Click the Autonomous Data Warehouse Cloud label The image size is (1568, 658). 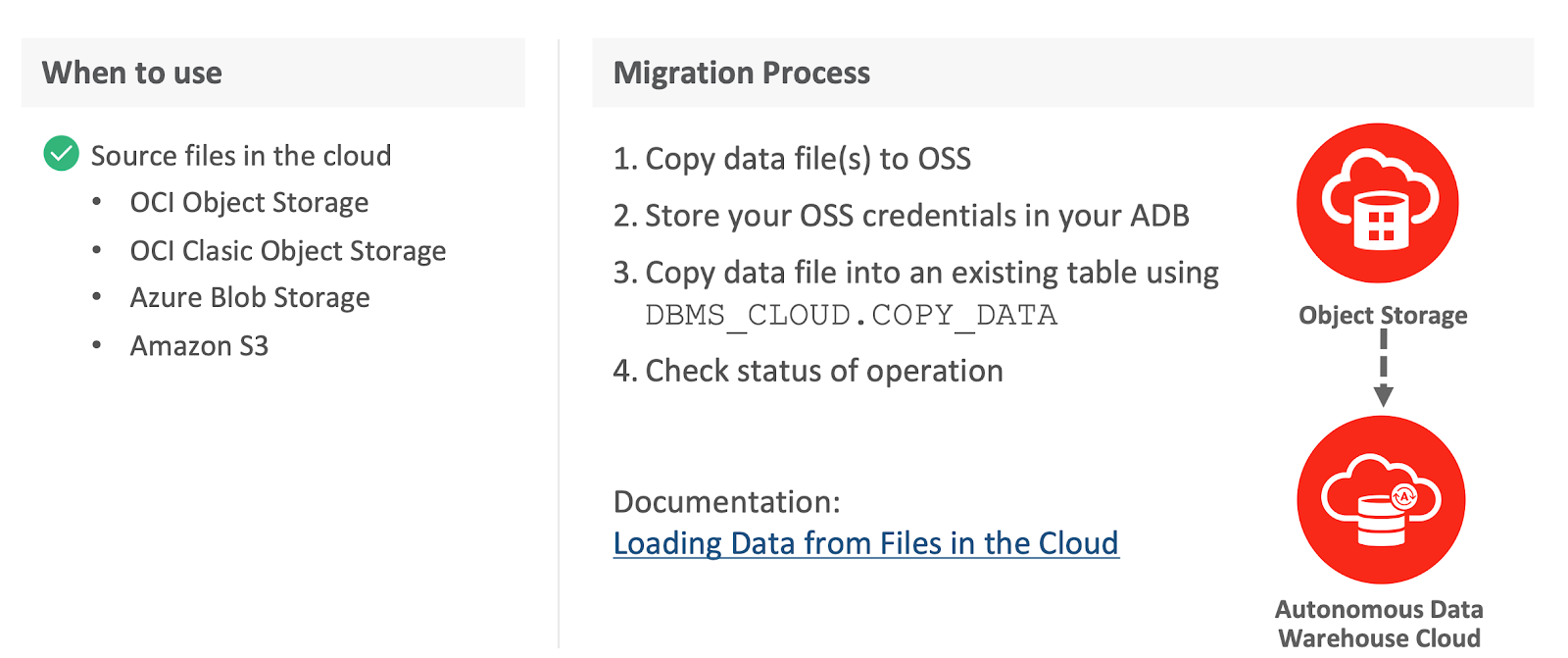[x=1379, y=624]
